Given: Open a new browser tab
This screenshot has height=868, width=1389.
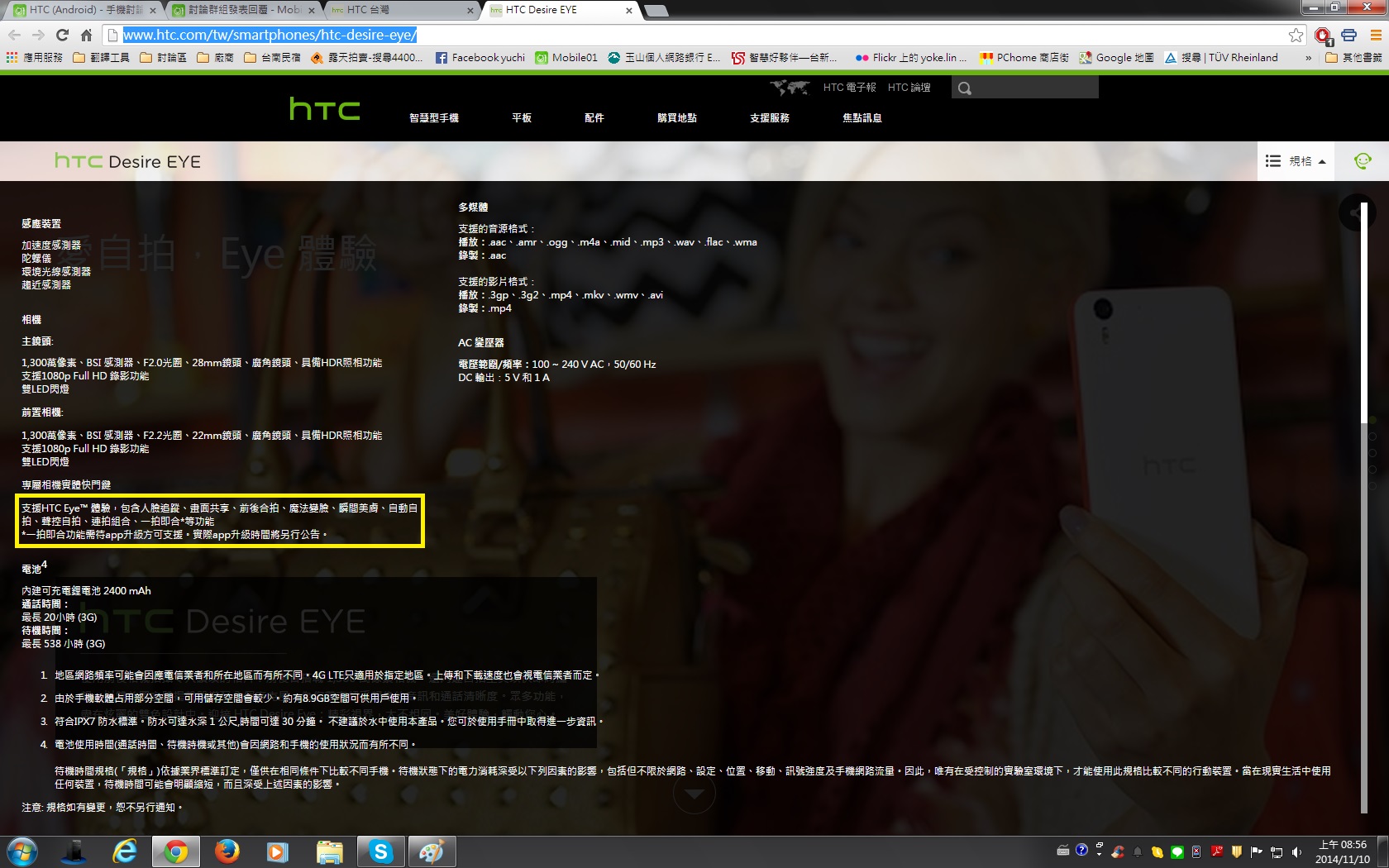Looking at the screenshot, I should tap(656, 11).
